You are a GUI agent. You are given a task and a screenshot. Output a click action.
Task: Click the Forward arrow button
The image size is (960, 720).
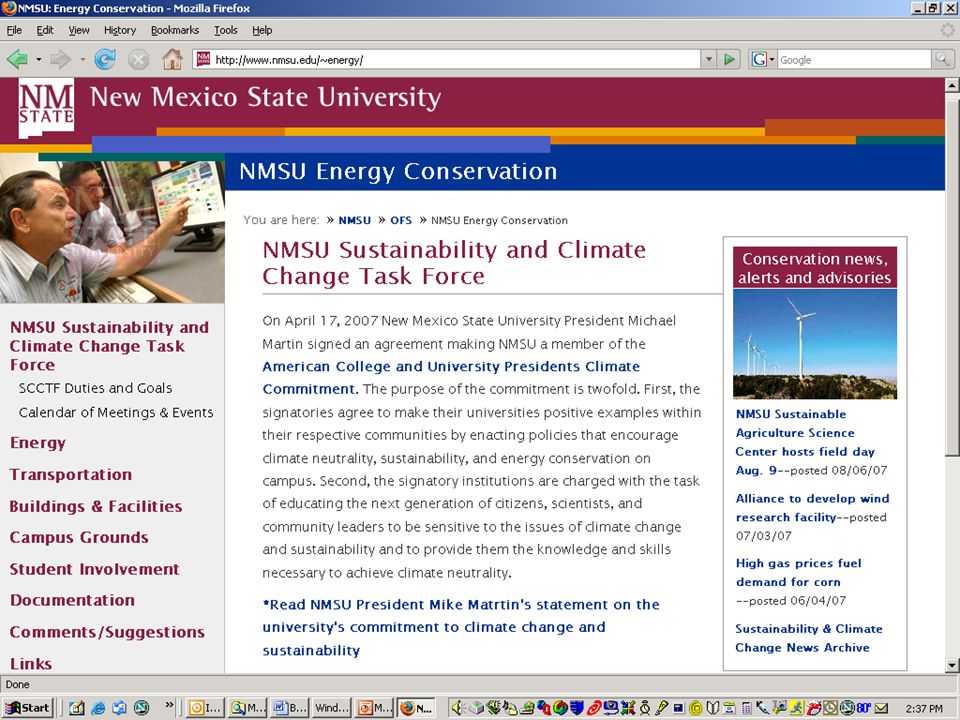(x=60, y=59)
